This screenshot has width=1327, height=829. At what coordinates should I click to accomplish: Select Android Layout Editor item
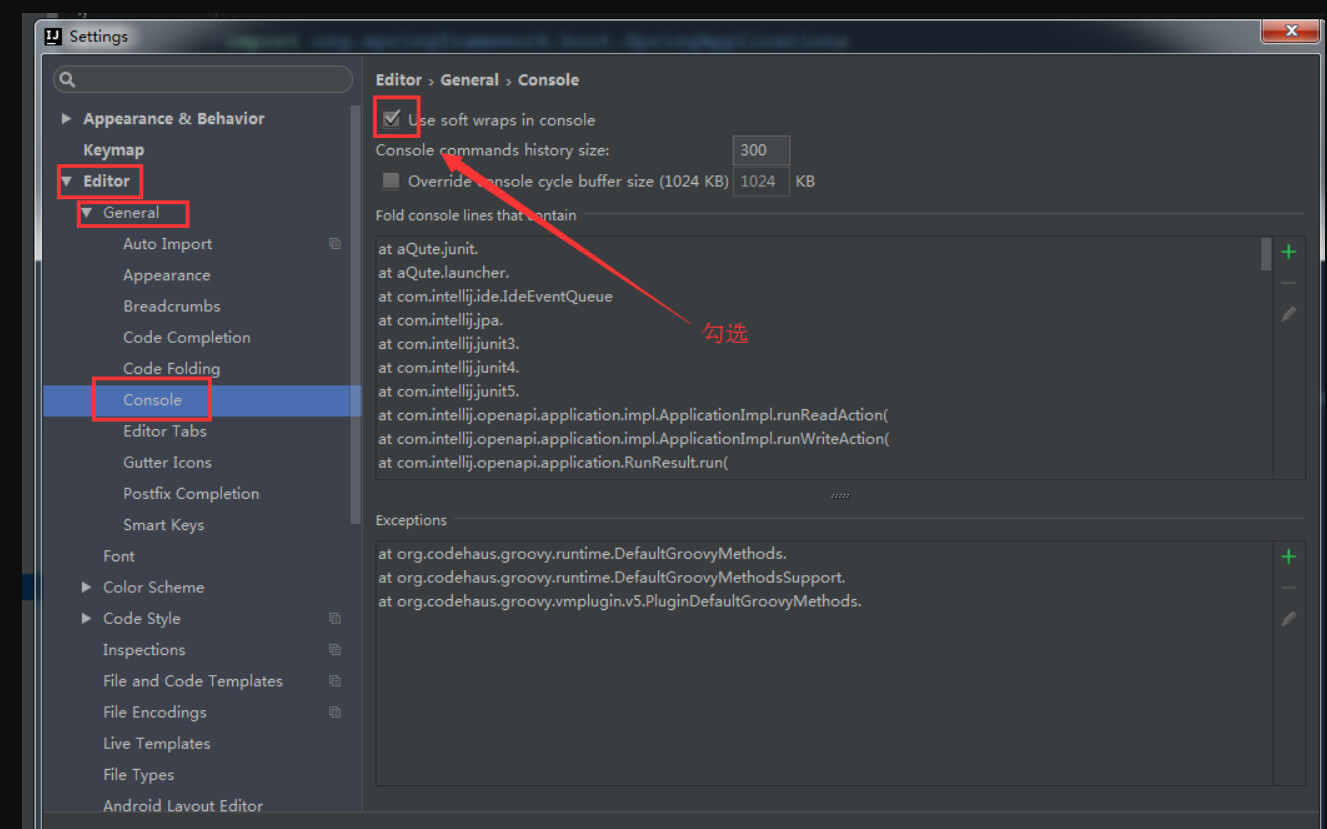183,805
